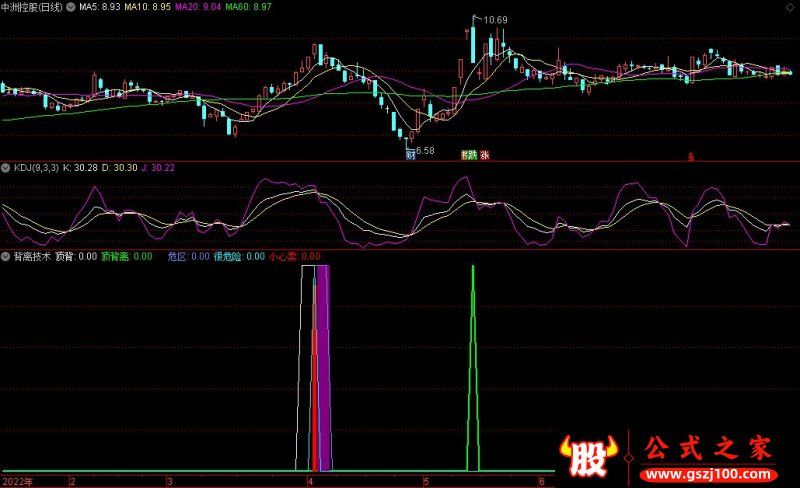Click the 背离技术 indicator name
The width and height of the screenshot is (800, 488).
[32, 256]
